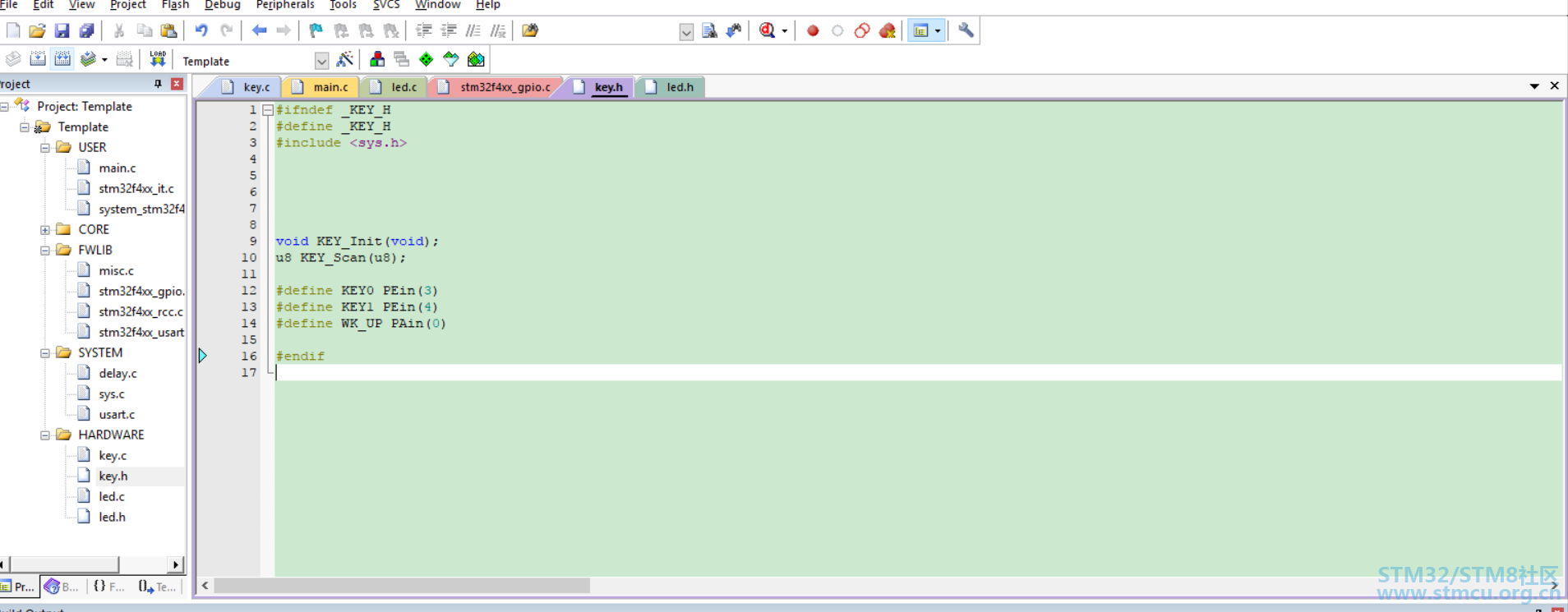This screenshot has width=1568, height=612.
Task: Collapse the #ifndef code fold on line 1
Action: pos(268,109)
